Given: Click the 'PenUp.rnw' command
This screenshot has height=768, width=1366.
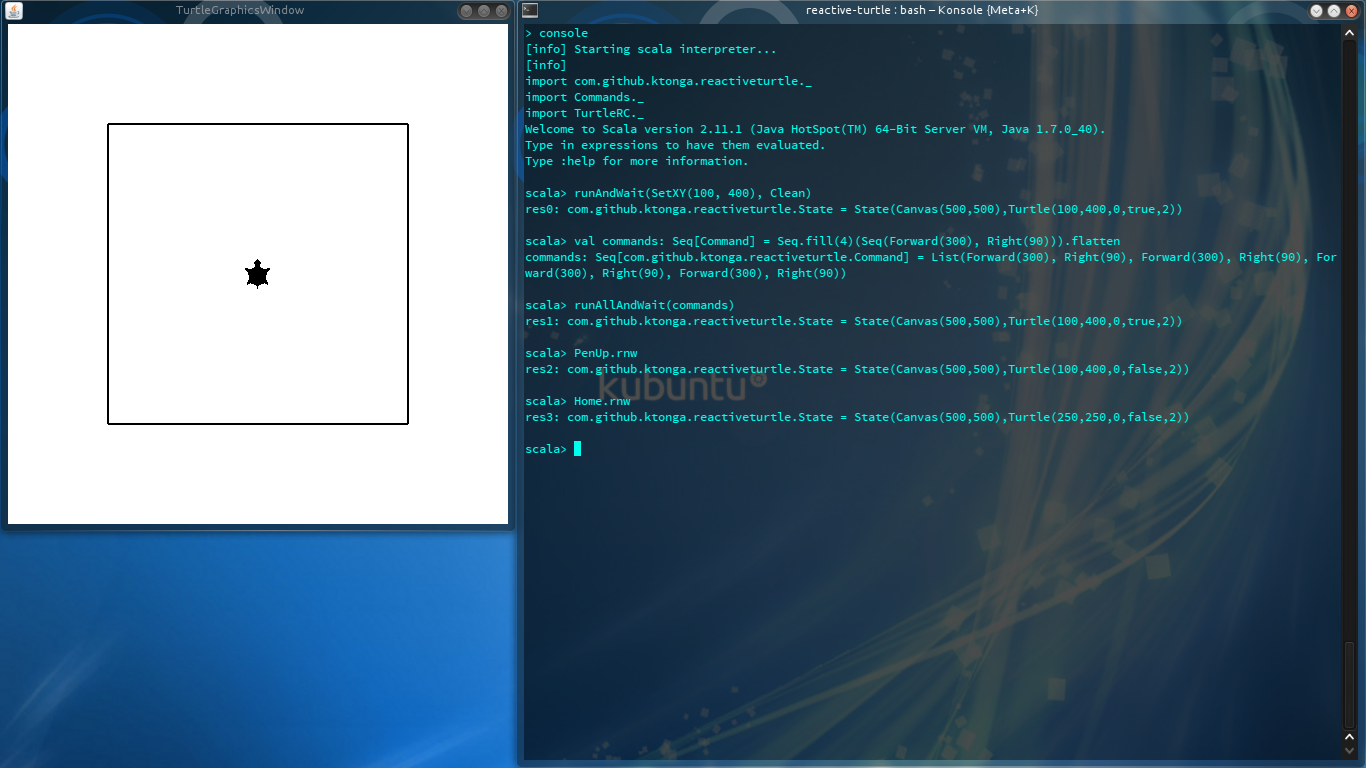Looking at the screenshot, I should [605, 353].
